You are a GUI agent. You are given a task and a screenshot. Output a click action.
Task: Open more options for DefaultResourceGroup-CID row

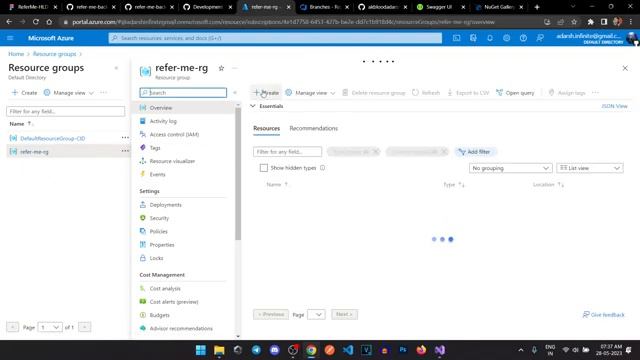pos(125,138)
